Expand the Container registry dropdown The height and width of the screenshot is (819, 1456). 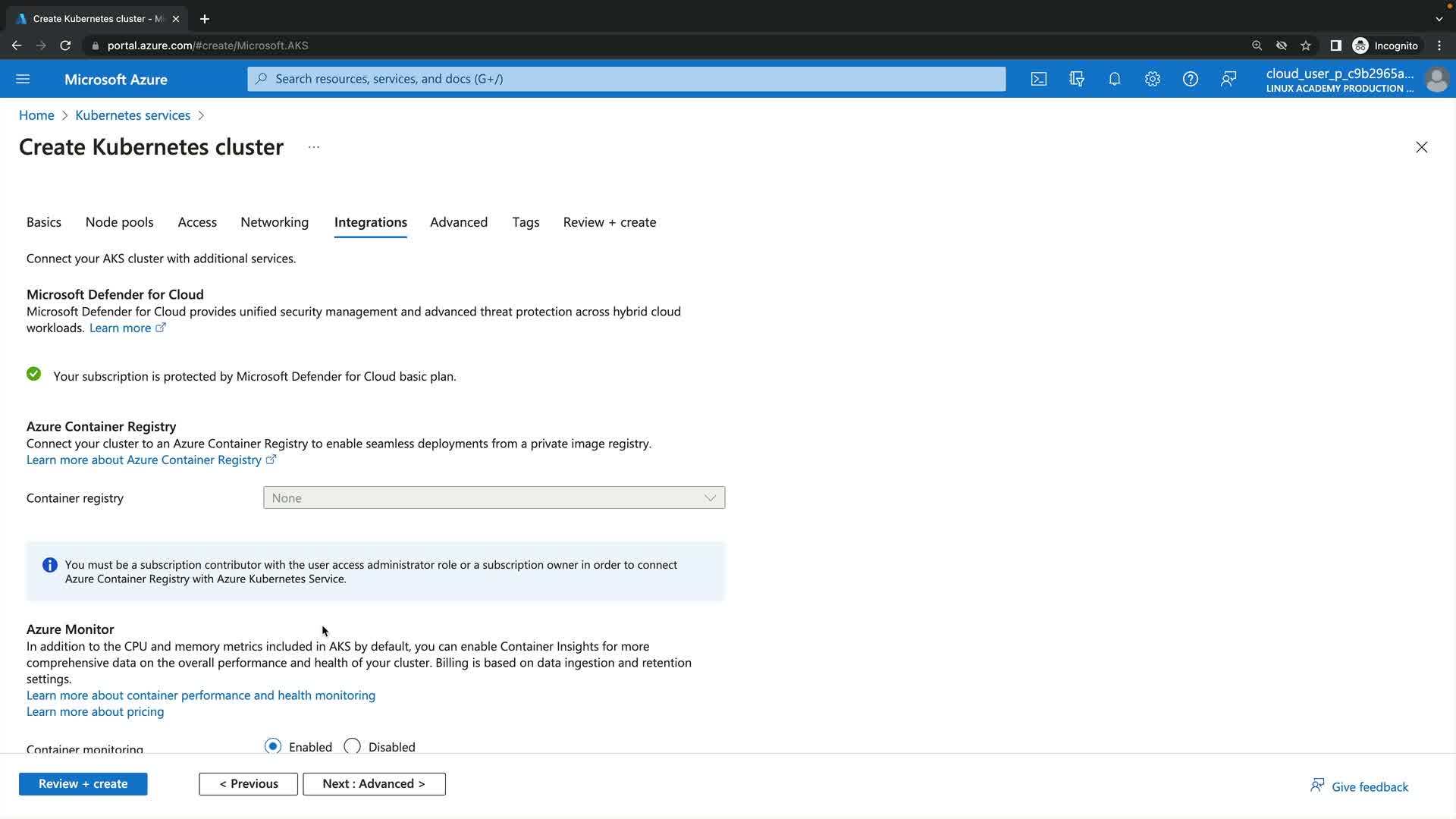494,497
